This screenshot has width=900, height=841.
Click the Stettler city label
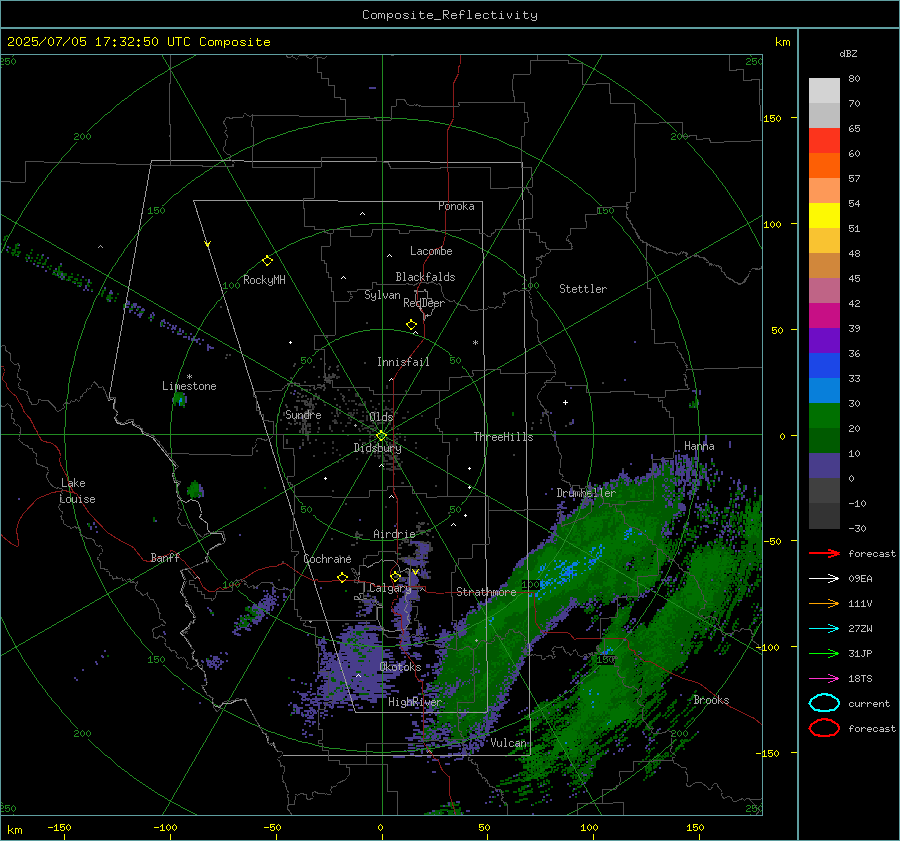coord(583,289)
